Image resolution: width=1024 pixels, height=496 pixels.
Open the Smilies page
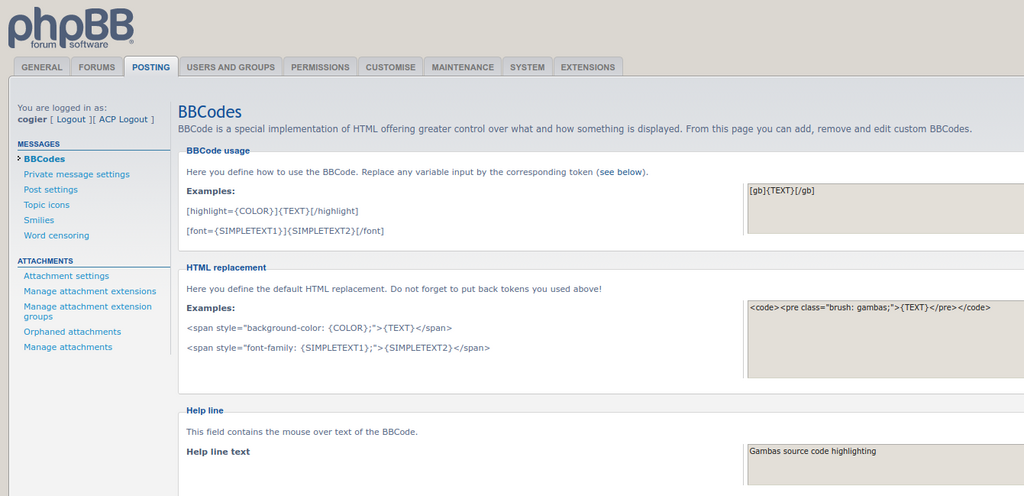(x=39, y=220)
